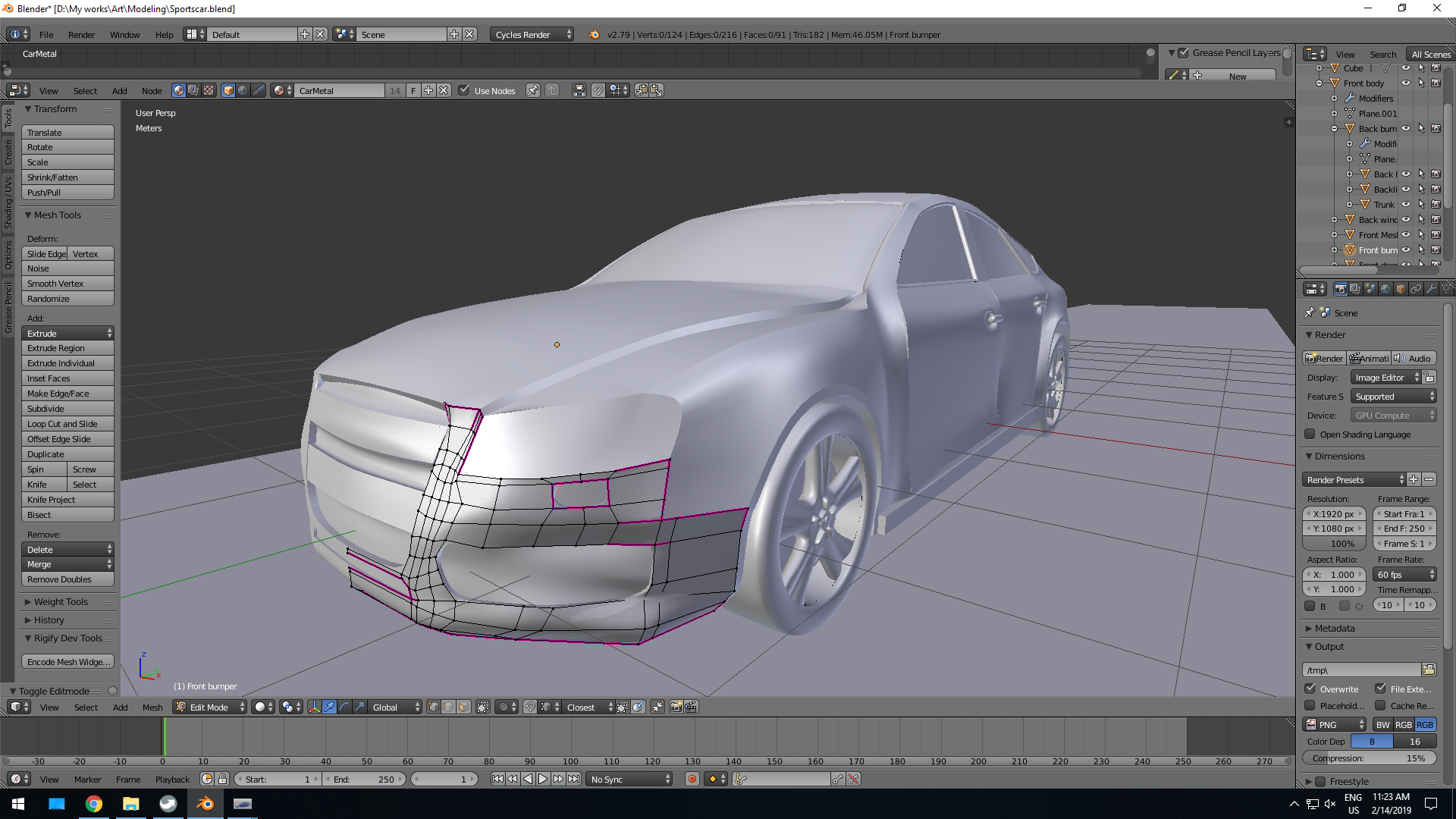Toggle visibility eye for Trunk object
The width and height of the screenshot is (1456, 819).
[1406, 204]
